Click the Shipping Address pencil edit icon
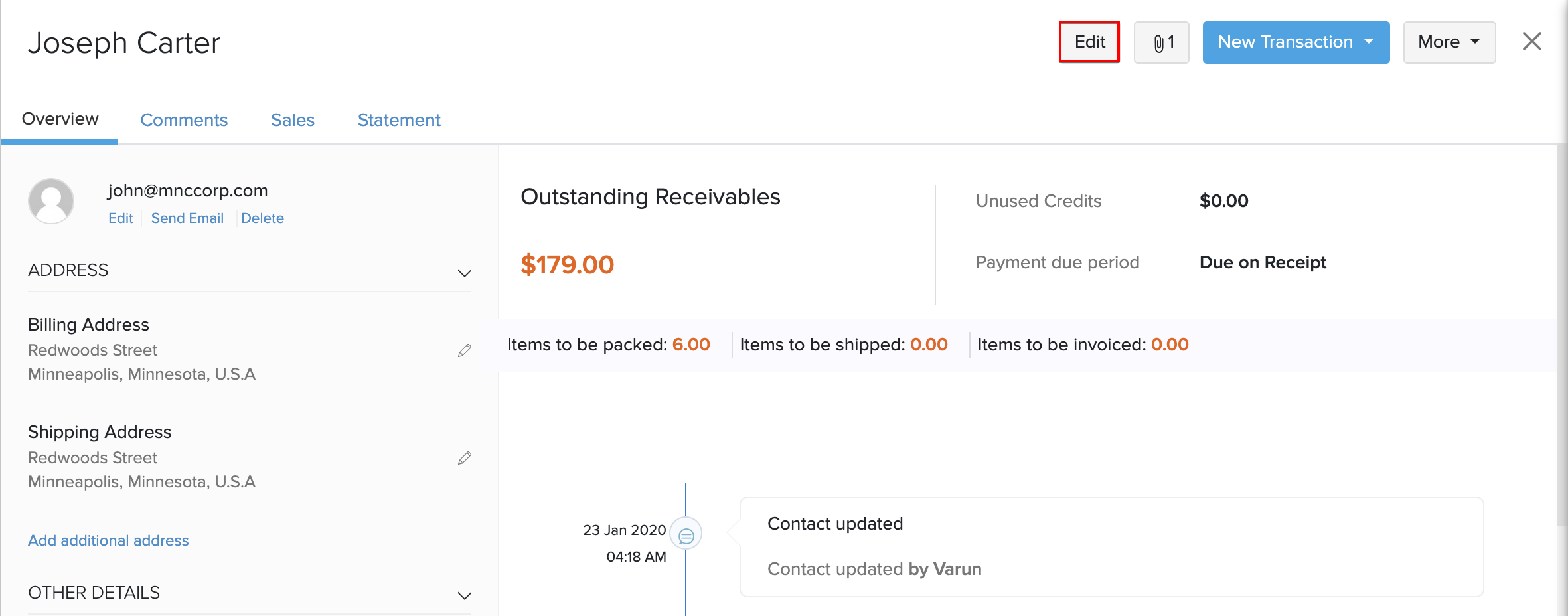The image size is (1568, 616). tap(464, 458)
